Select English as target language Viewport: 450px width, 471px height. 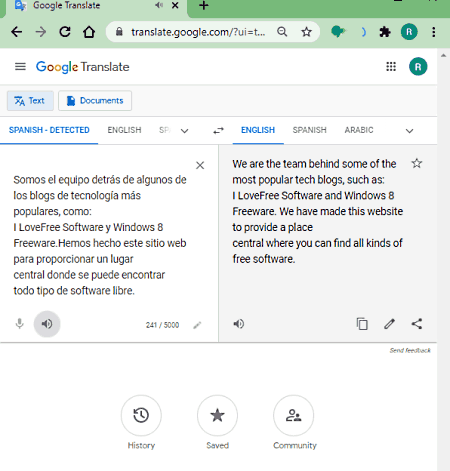[x=258, y=130]
